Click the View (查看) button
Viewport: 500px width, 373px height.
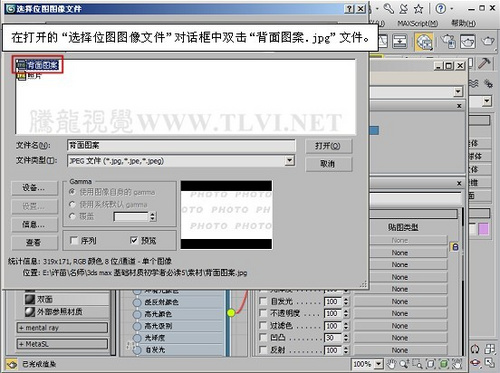coord(34,243)
